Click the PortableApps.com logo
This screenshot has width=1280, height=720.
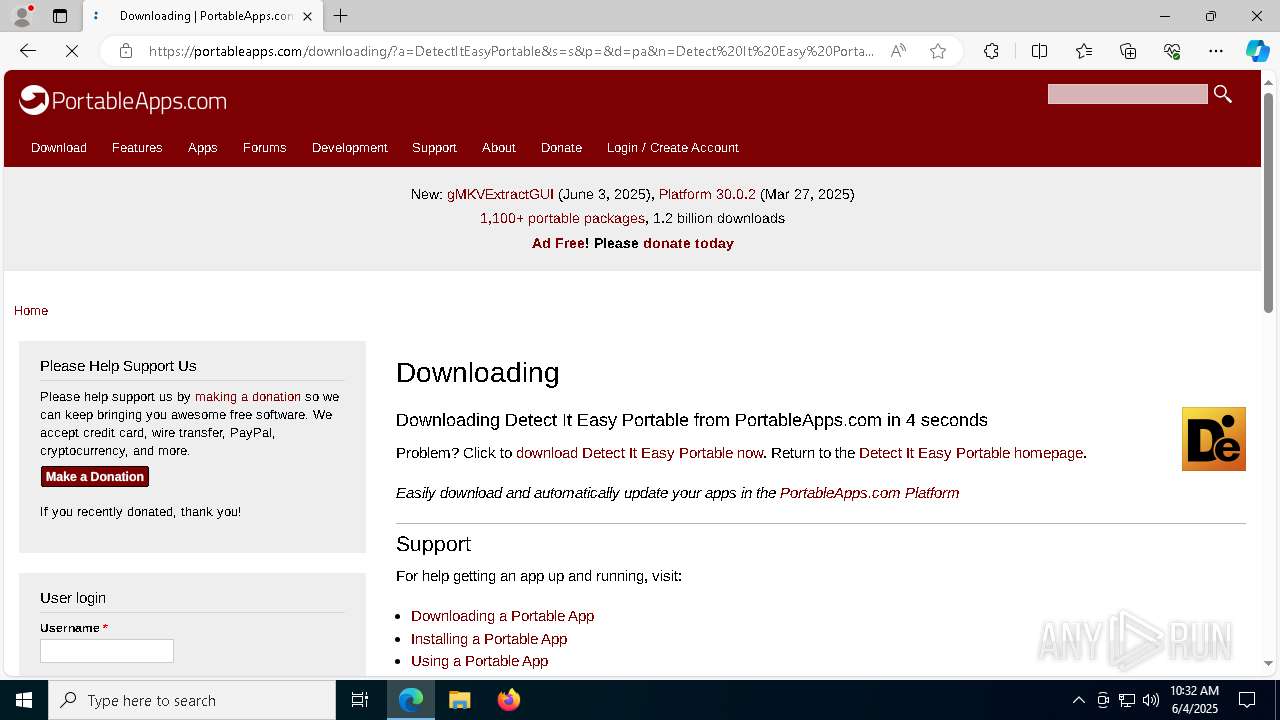pyautogui.click(x=123, y=100)
